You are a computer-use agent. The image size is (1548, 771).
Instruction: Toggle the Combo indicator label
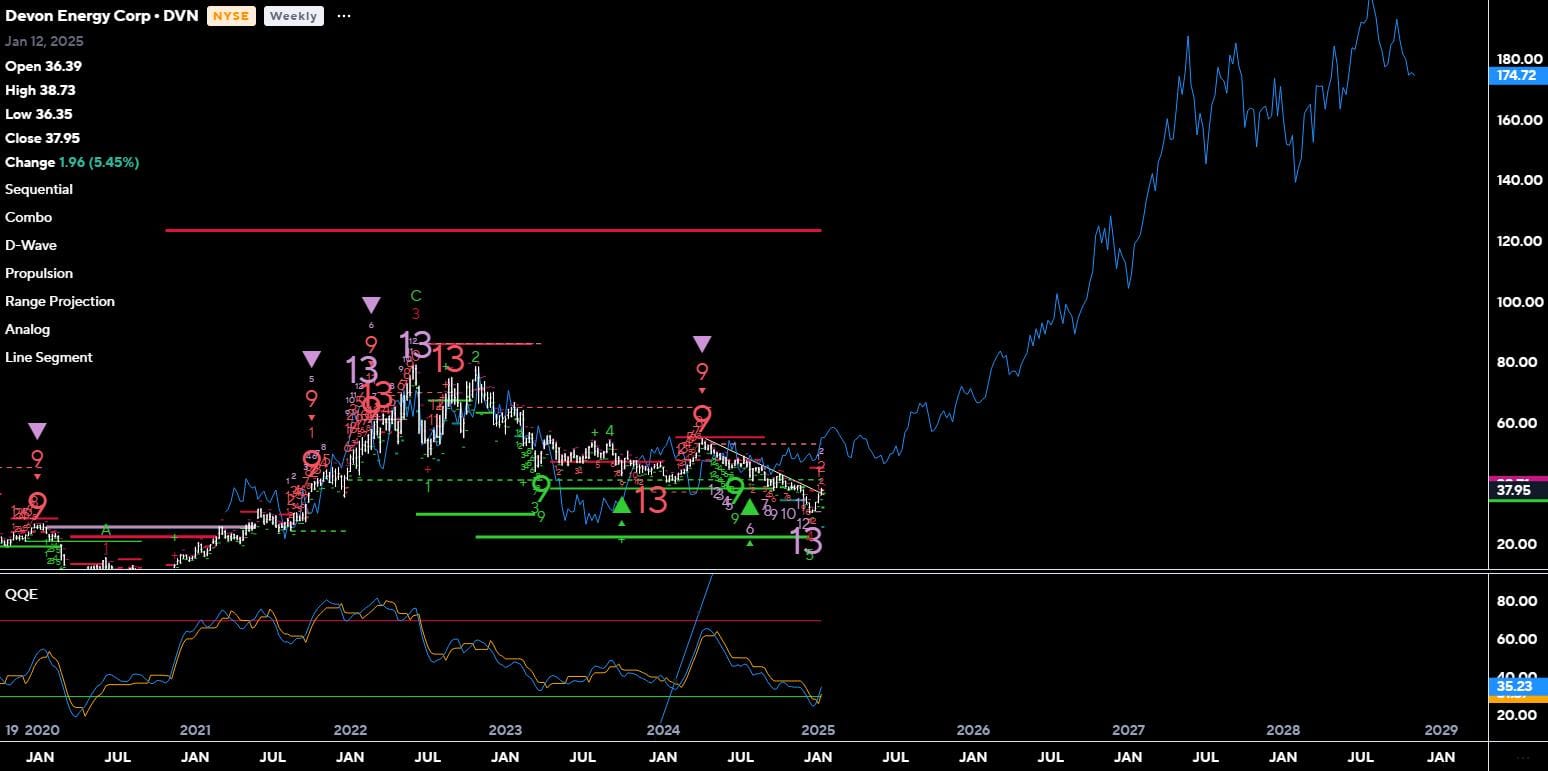(x=28, y=217)
